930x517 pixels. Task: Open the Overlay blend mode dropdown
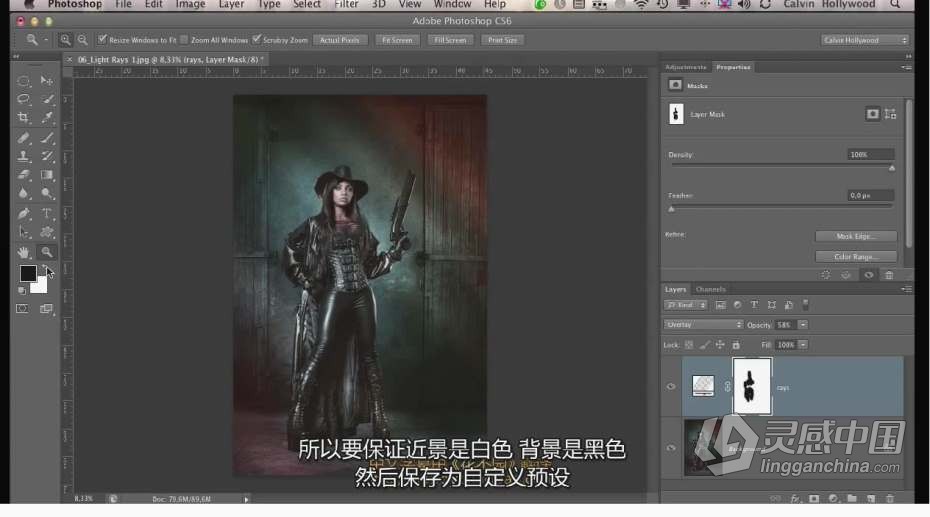[703, 325]
